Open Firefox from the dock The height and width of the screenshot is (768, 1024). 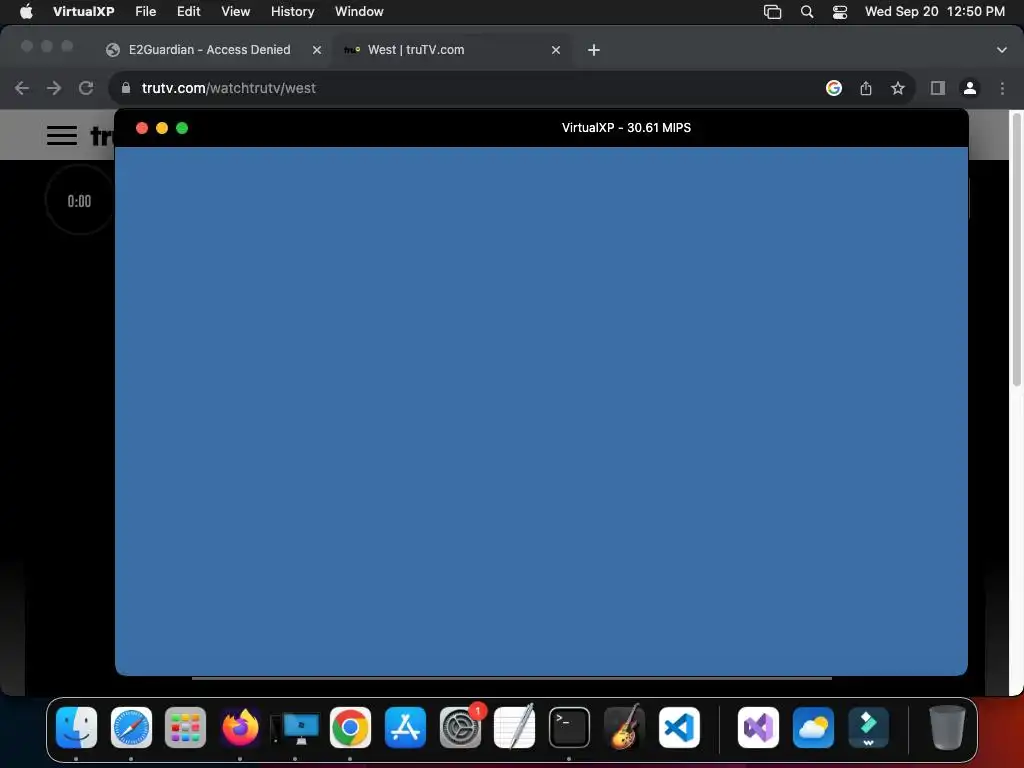[x=240, y=727]
